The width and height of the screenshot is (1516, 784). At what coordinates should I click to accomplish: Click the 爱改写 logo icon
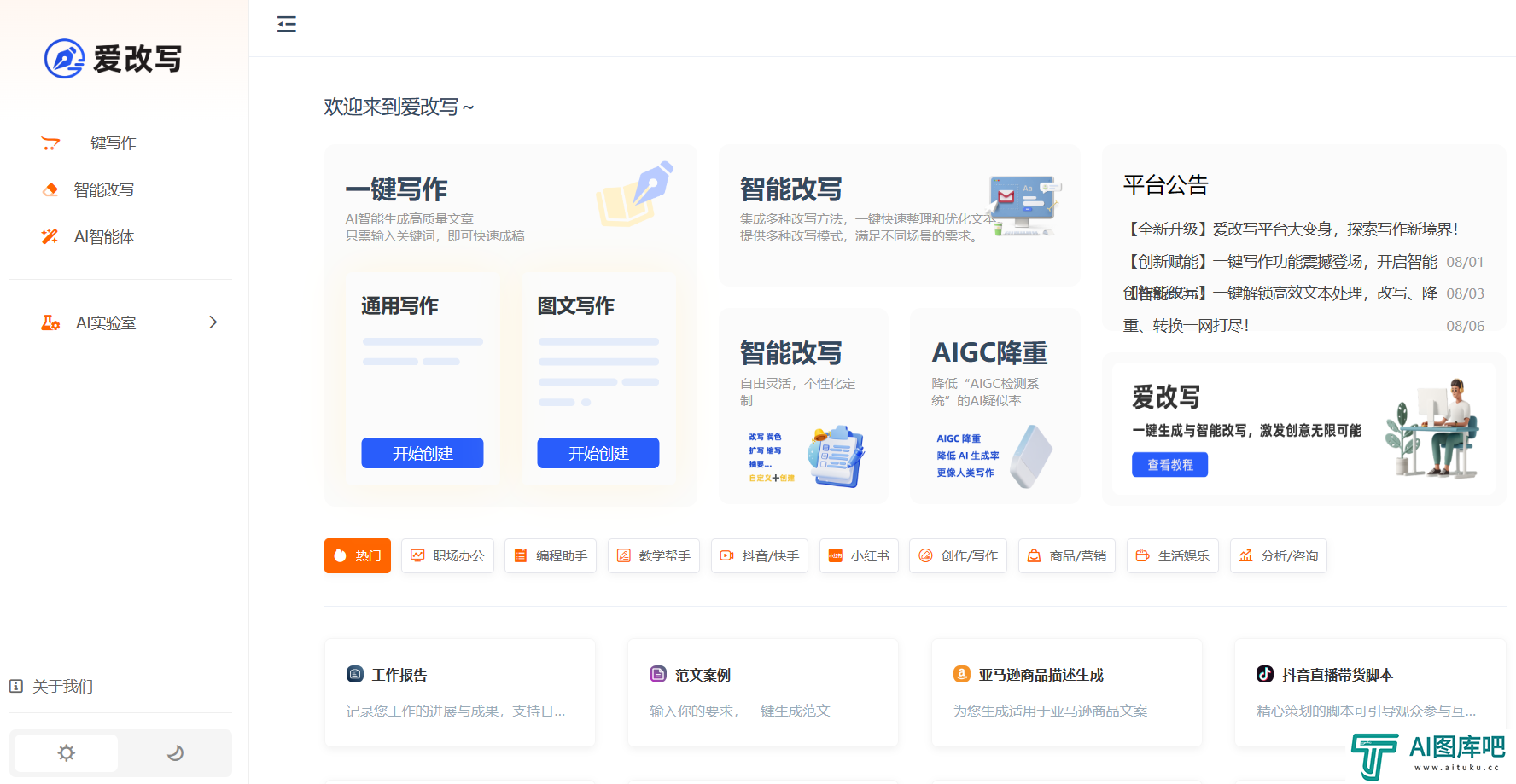[x=64, y=59]
